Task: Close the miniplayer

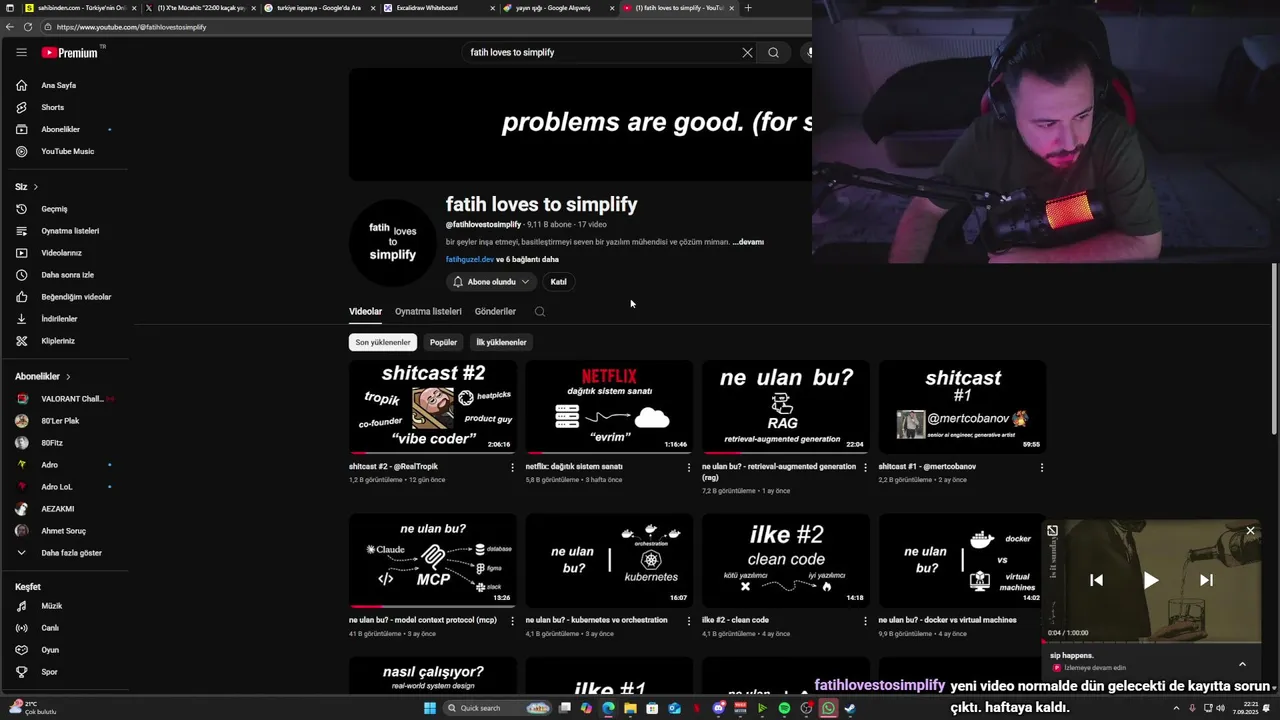Action: 1250,531
